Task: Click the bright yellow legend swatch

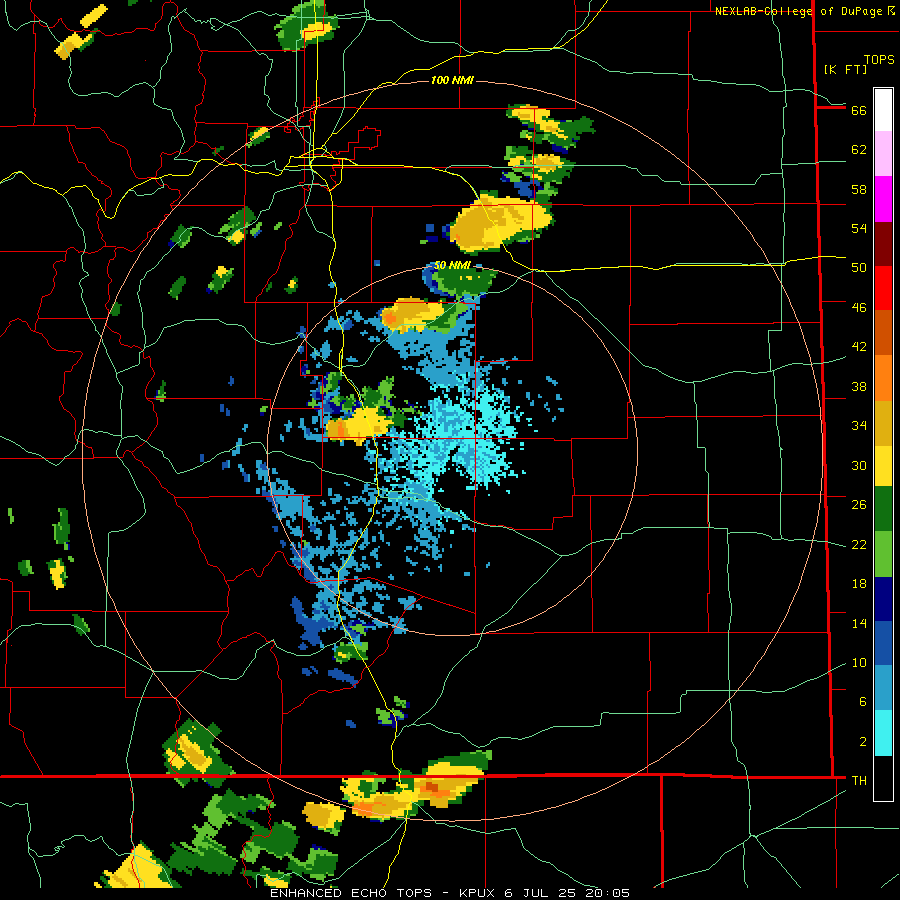Action: pyautogui.click(x=883, y=465)
